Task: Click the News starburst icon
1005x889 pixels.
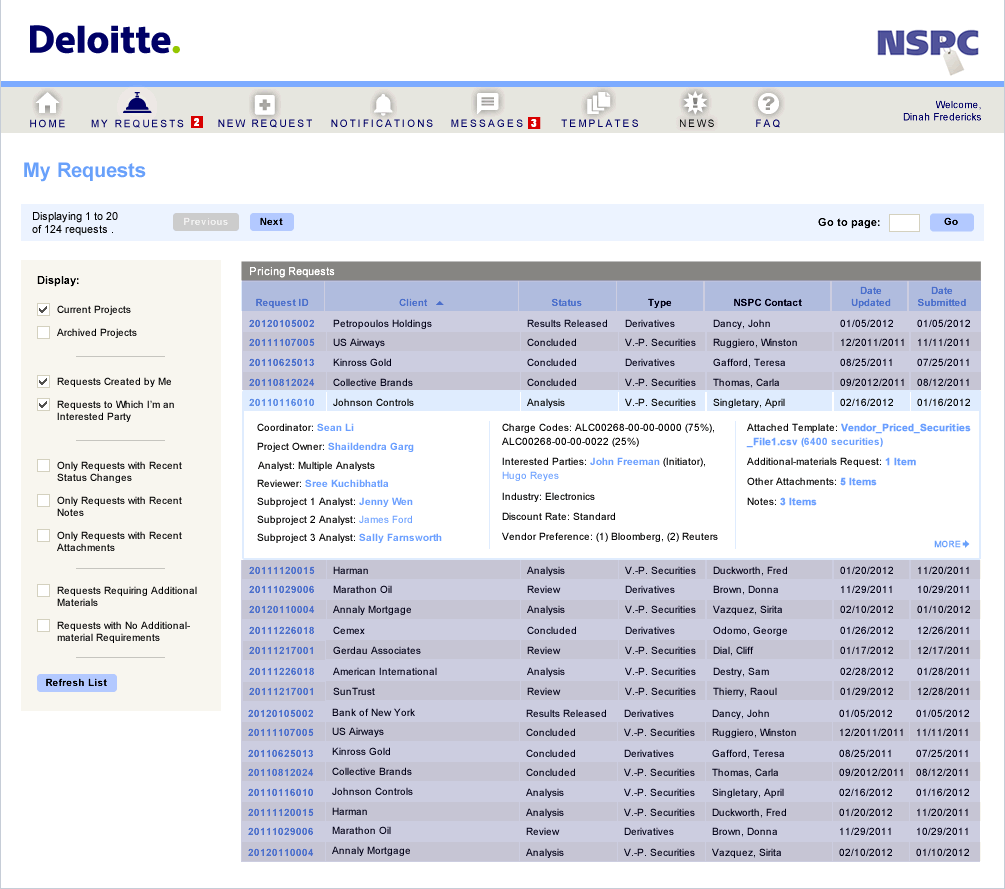Action: coord(695,103)
